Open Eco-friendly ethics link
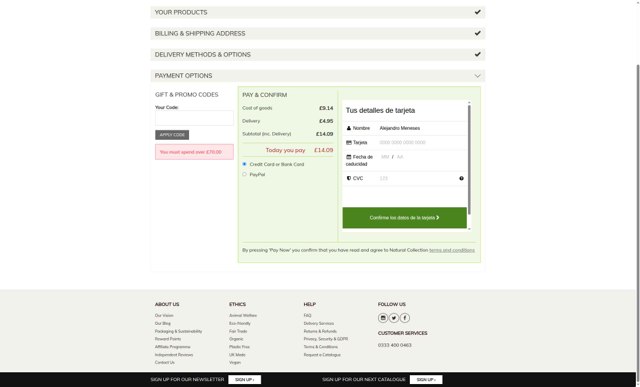 pyautogui.click(x=240, y=323)
